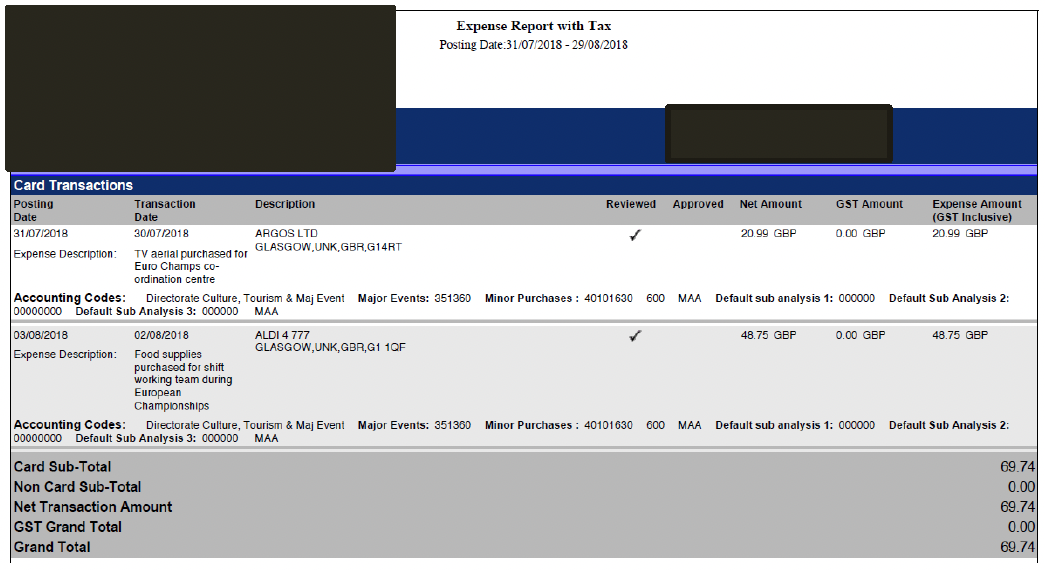Click the 'ALDI 4 777' description
Viewport: 1045px width, 570px height.
(282, 335)
